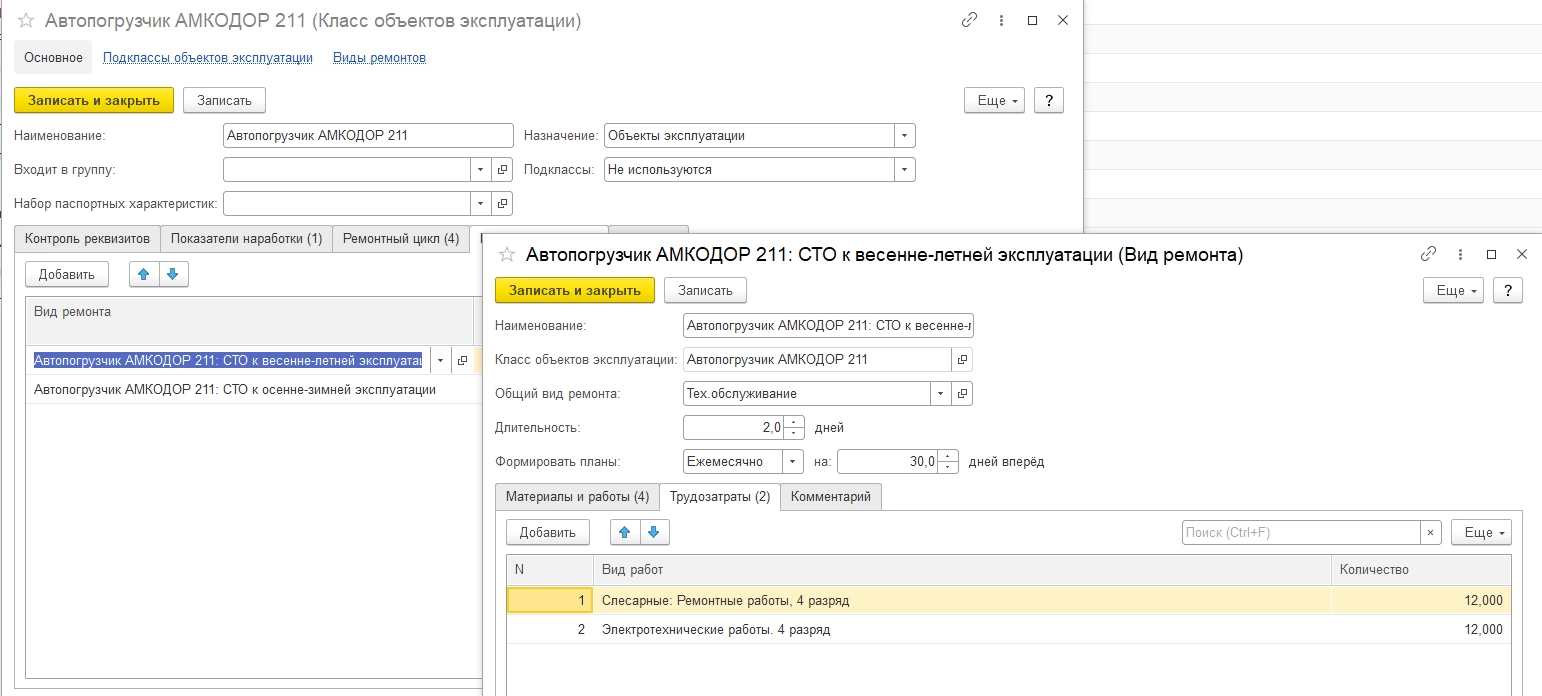Move row down in Трудозатраты table

click(653, 532)
